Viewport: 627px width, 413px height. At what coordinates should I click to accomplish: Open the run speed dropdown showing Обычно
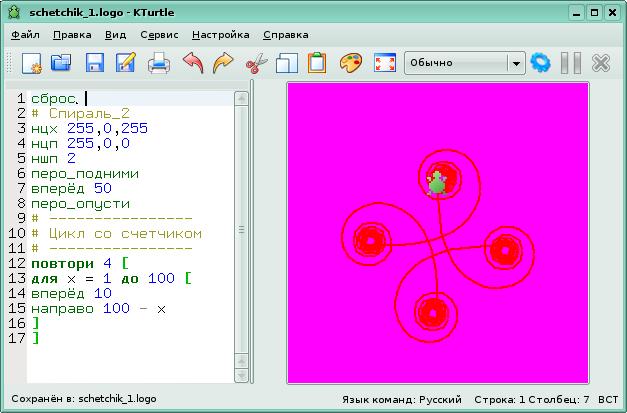point(464,63)
